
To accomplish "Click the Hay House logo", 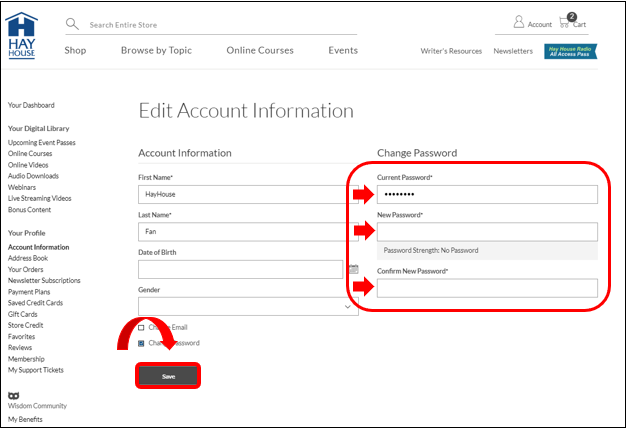I will click(22, 35).
